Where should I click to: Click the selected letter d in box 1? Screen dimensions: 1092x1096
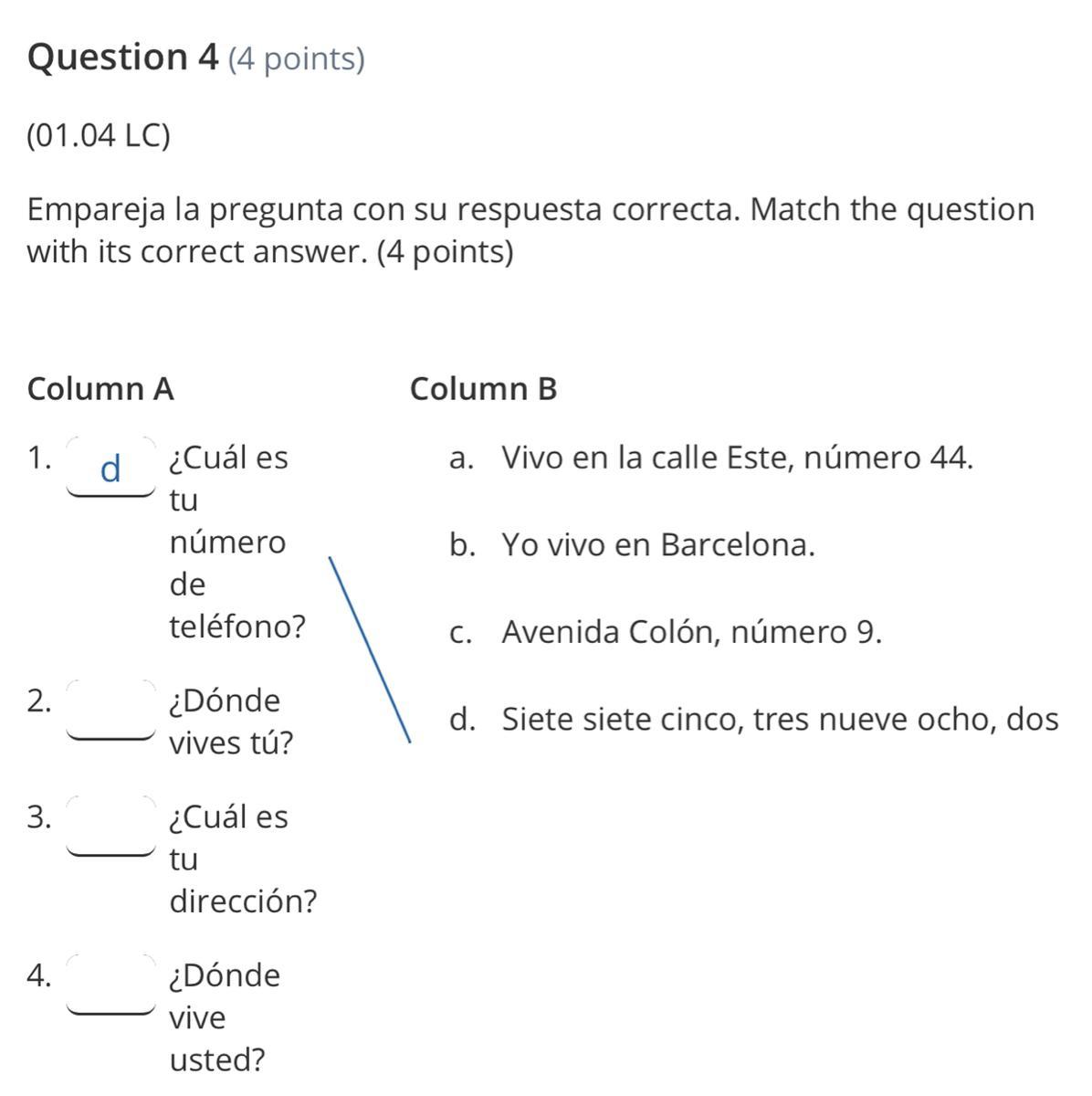pos(110,469)
